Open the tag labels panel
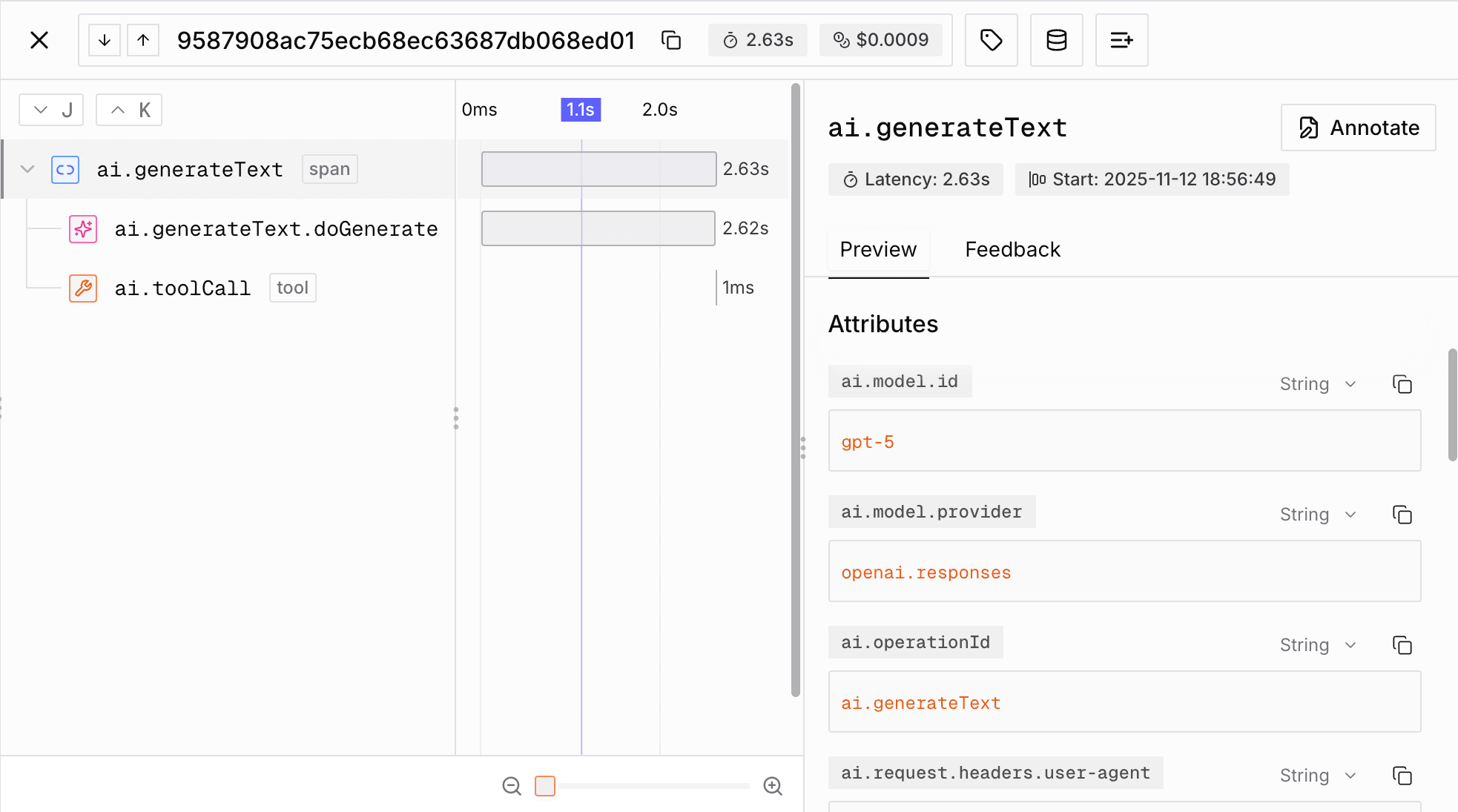1458x812 pixels. pyautogui.click(x=992, y=40)
